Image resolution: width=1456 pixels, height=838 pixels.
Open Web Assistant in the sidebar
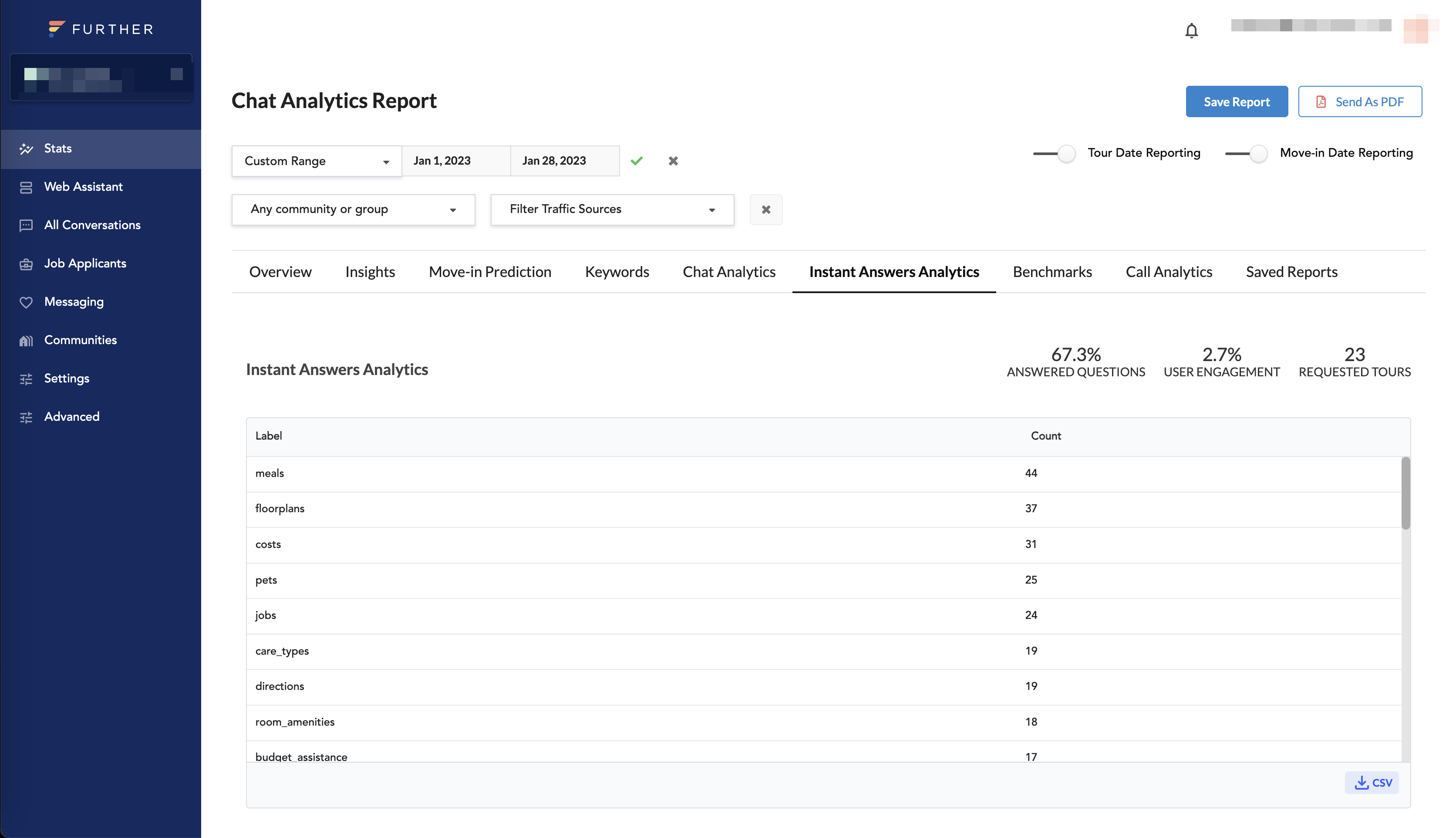pos(101,187)
